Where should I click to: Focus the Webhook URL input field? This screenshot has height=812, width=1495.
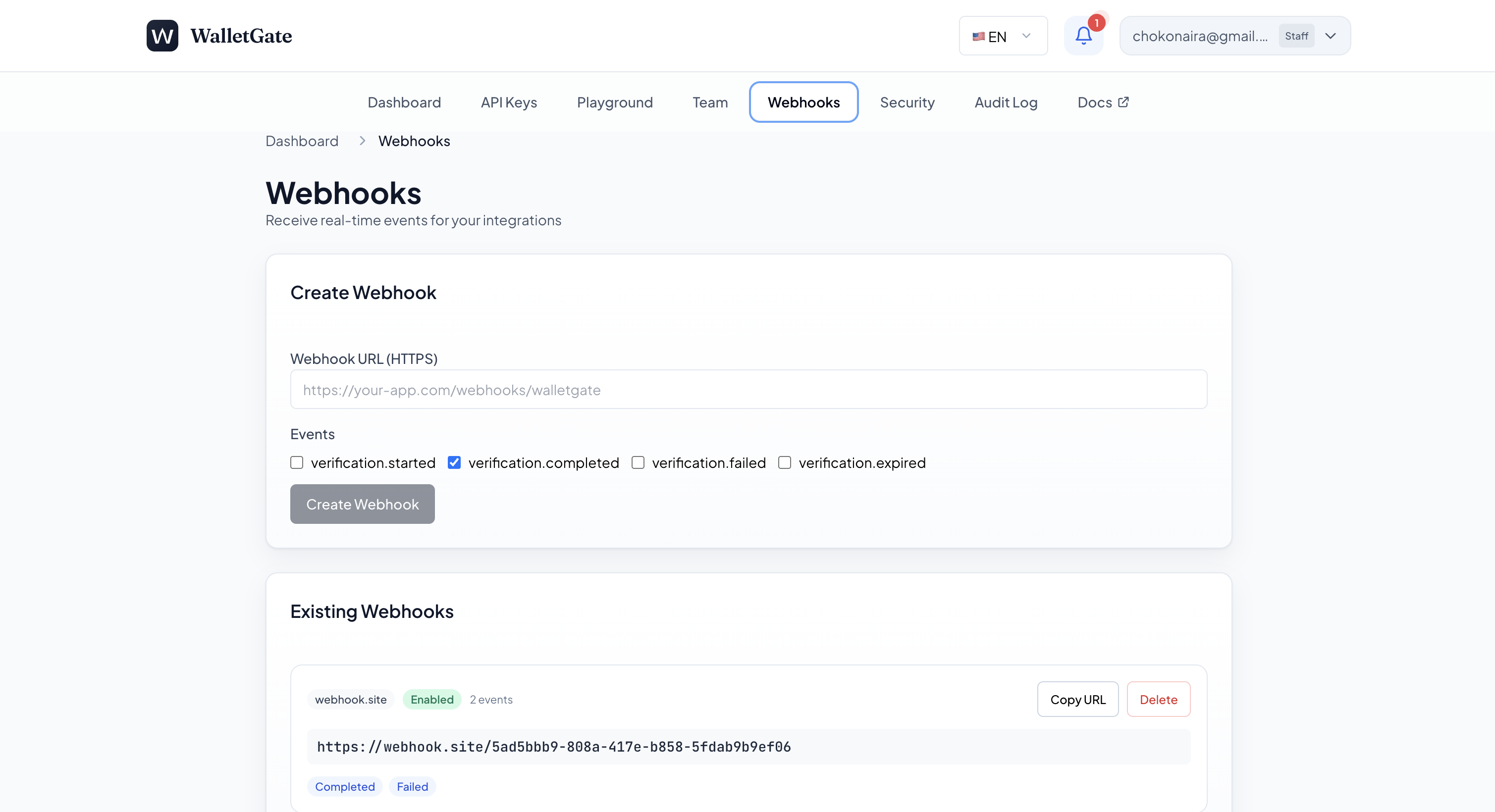click(x=748, y=390)
